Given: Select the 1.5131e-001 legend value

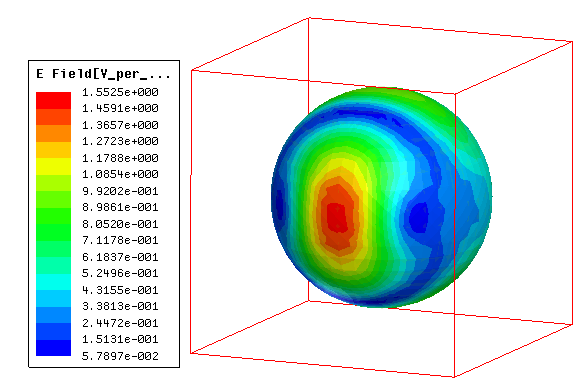Looking at the screenshot, I should coord(120,339).
